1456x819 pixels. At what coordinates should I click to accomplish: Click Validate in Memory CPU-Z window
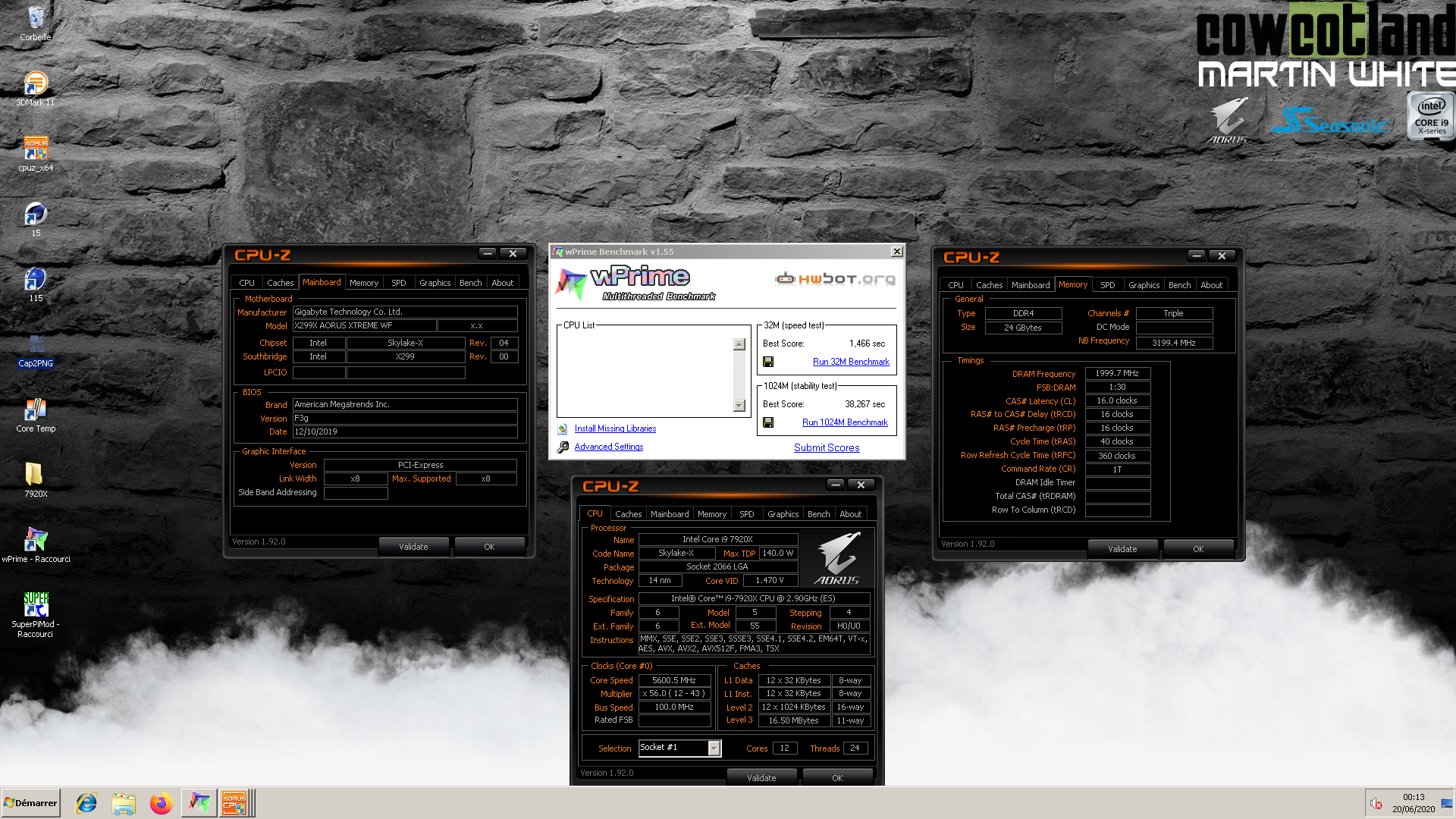tap(1122, 549)
